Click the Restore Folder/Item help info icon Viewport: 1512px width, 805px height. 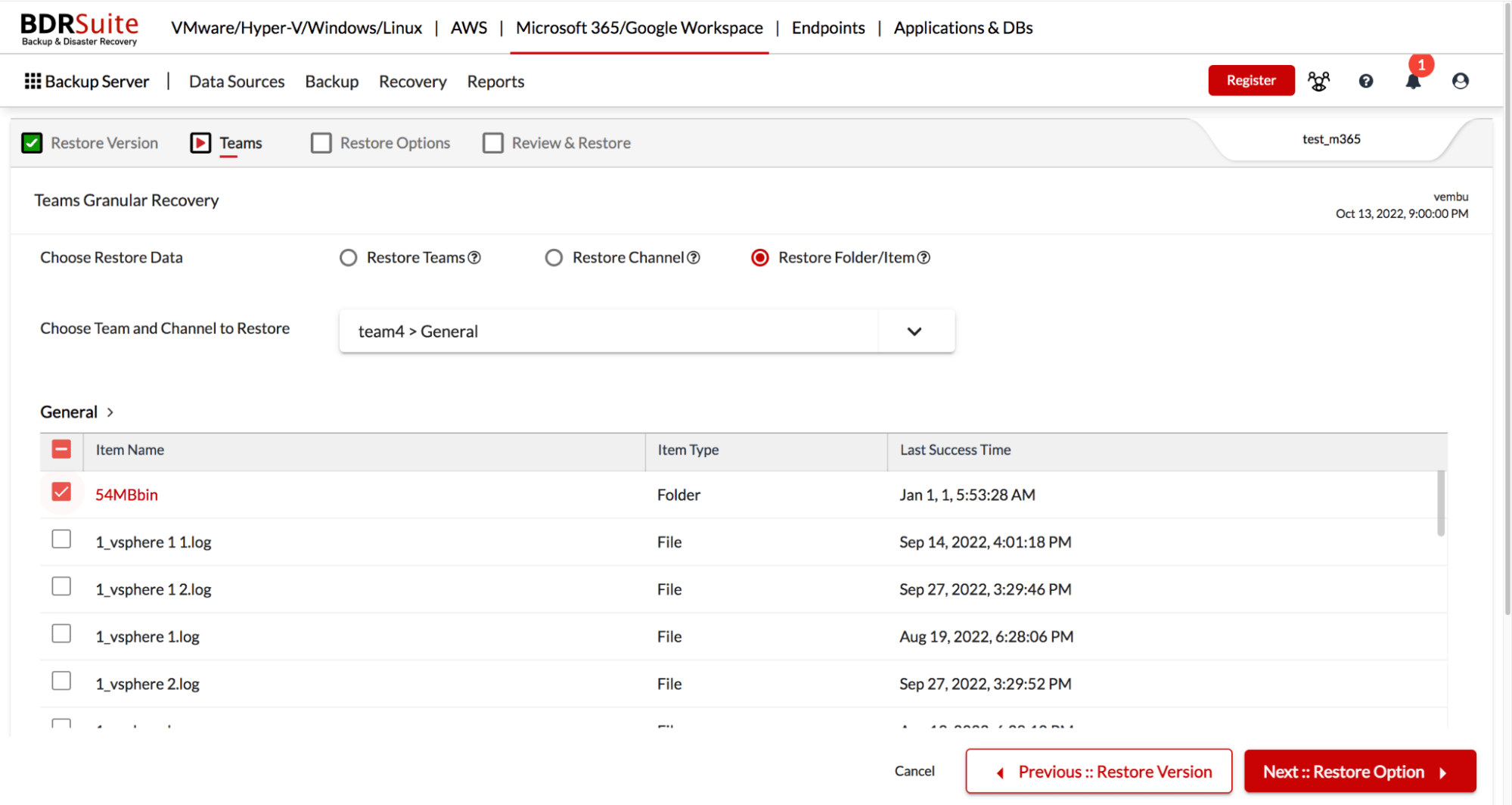click(924, 258)
